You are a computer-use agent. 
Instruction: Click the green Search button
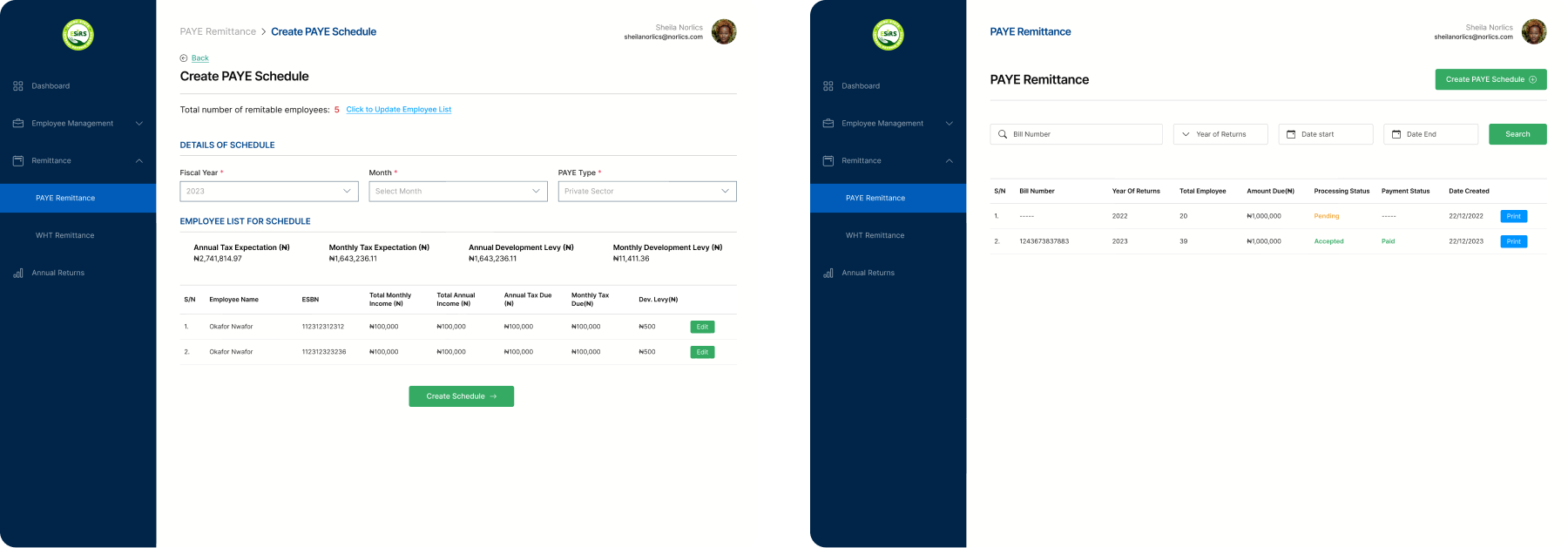(x=1518, y=134)
